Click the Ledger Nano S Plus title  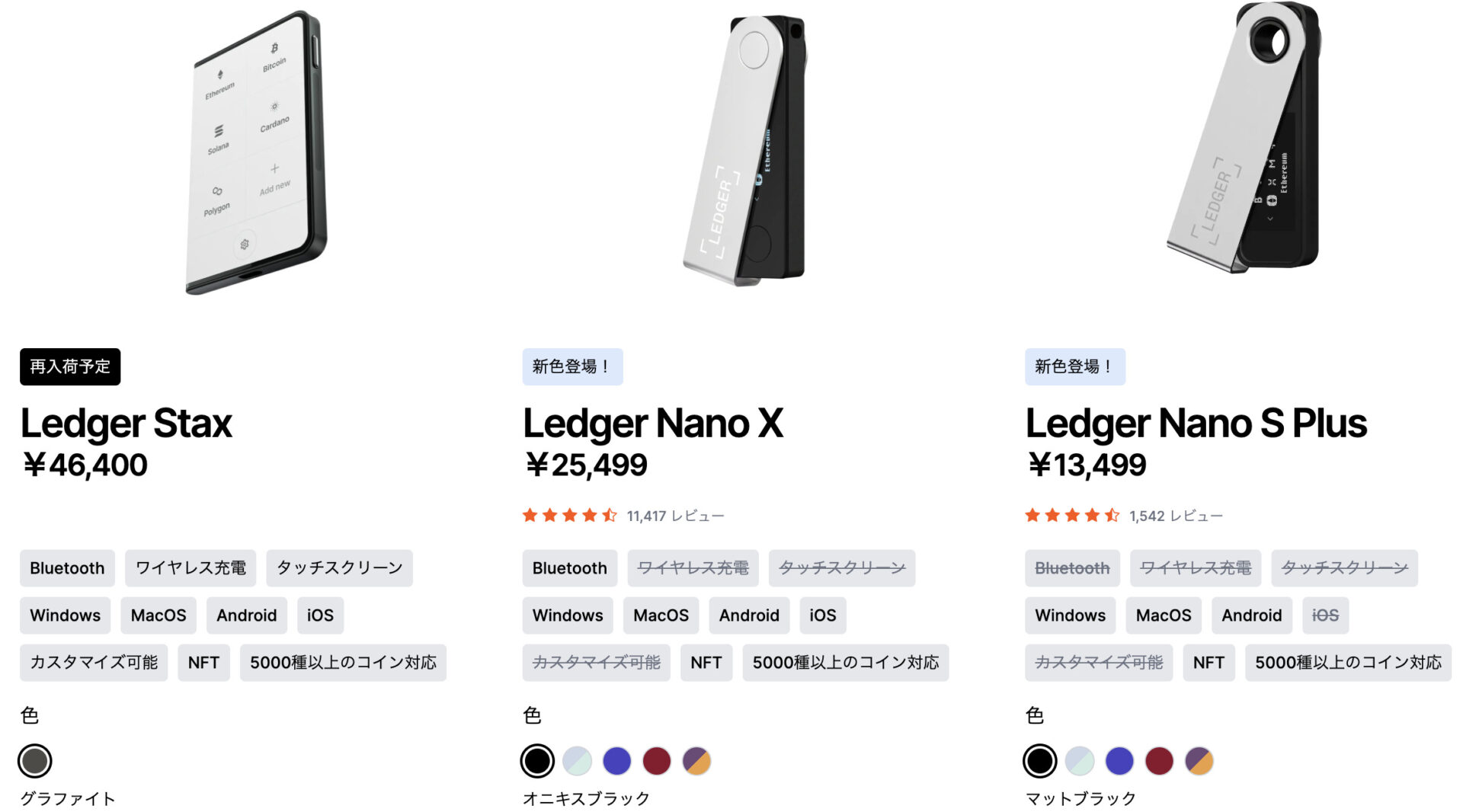pos(1196,424)
